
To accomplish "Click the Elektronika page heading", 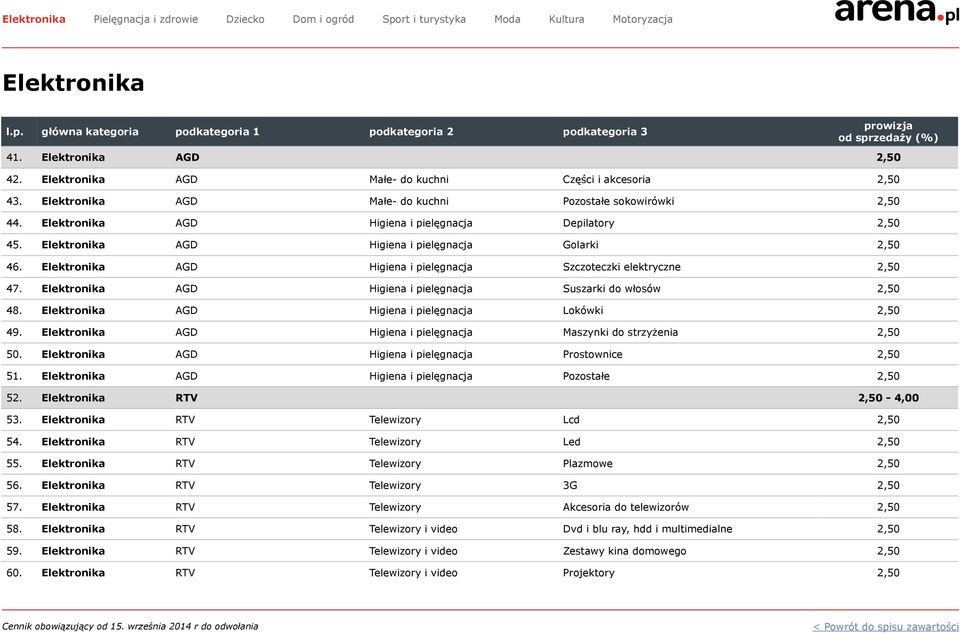I will click(73, 83).
